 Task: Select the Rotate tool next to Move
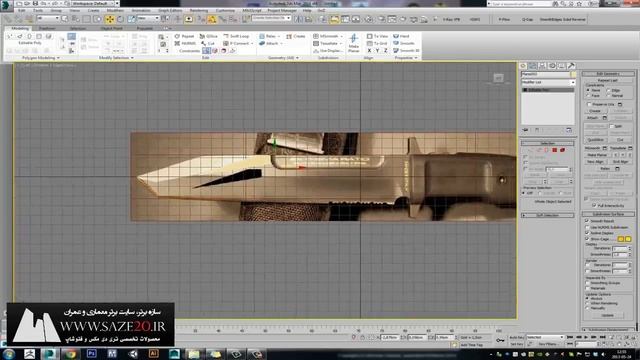[120, 19]
